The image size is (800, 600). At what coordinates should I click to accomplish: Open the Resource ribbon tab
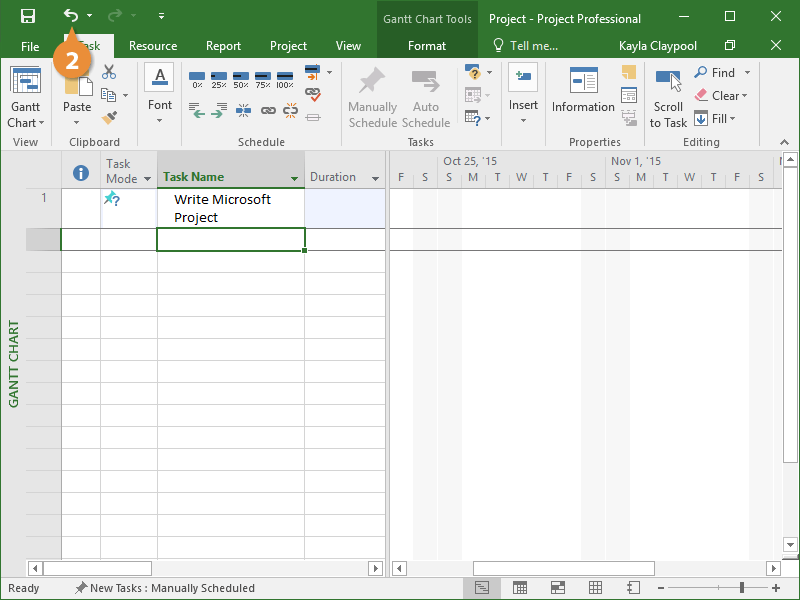tap(153, 46)
